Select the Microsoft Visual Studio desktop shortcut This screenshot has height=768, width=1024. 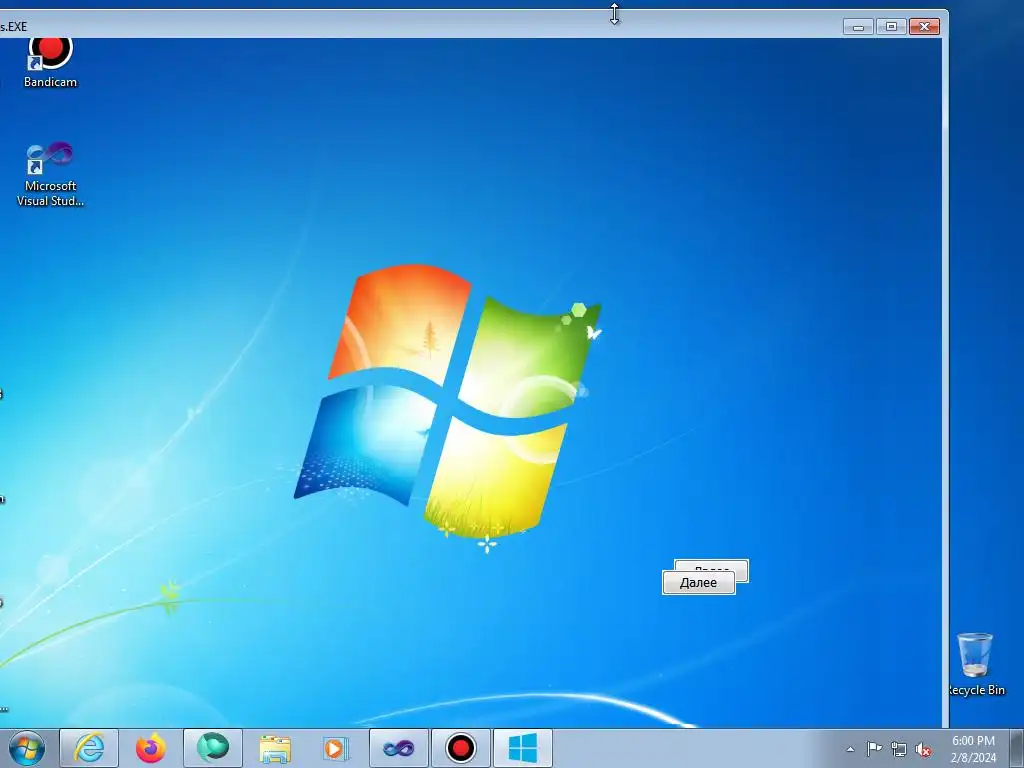tap(50, 174)
